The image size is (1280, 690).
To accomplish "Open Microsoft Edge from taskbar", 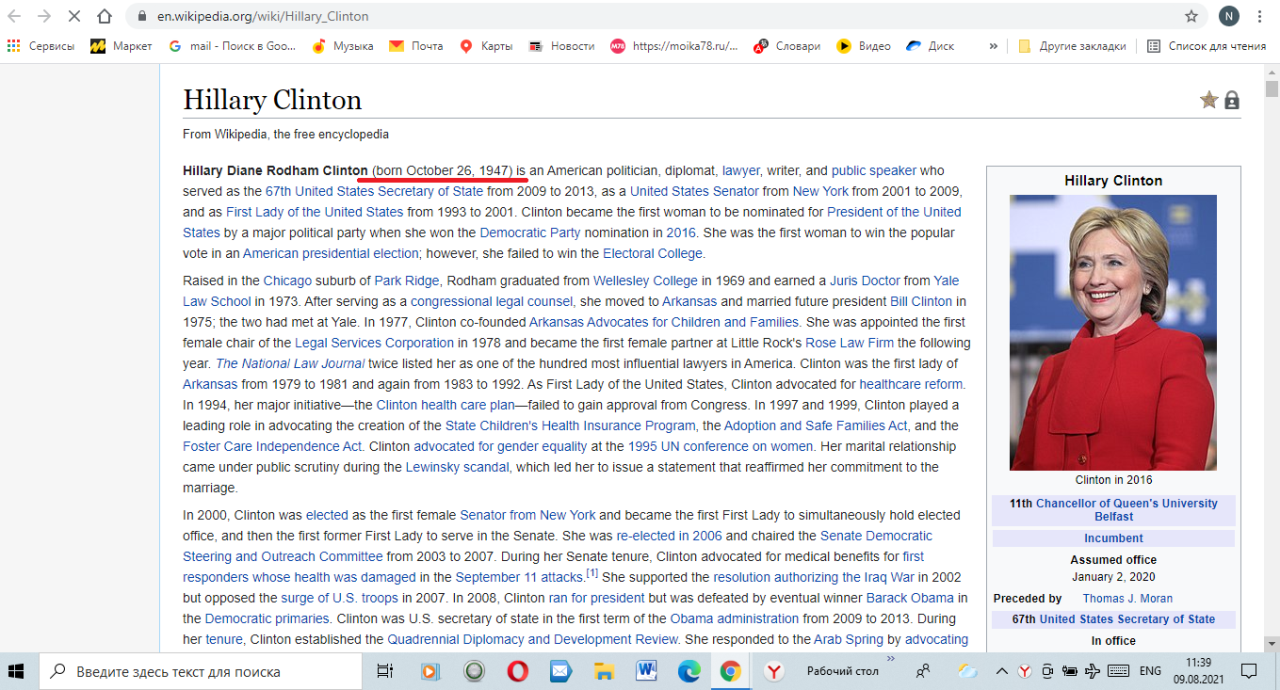I will [x=689, y=671].
